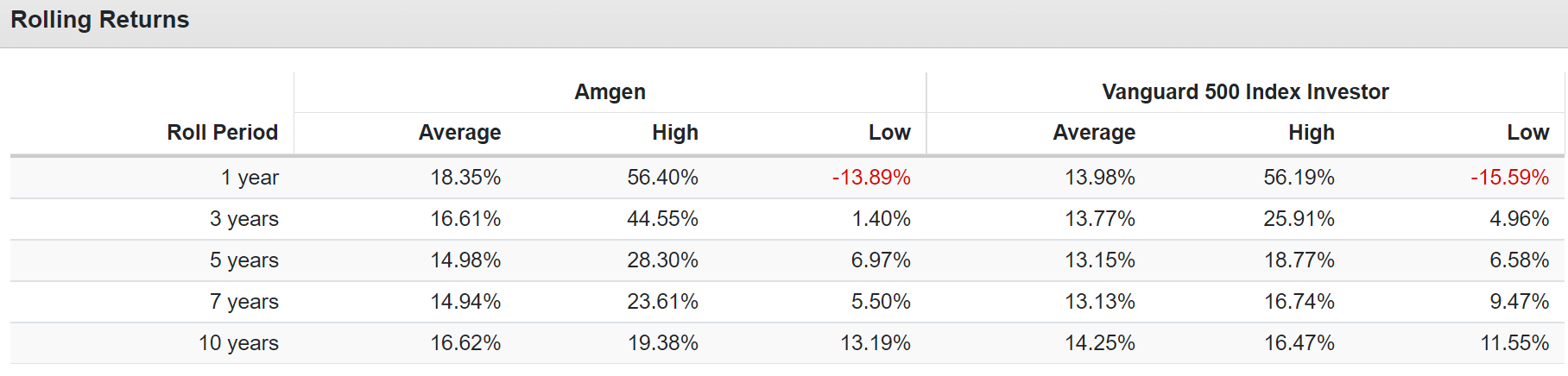Select the 5 years row label
The height and width of the screenshot is (376, 1568).
coord(244,260)
